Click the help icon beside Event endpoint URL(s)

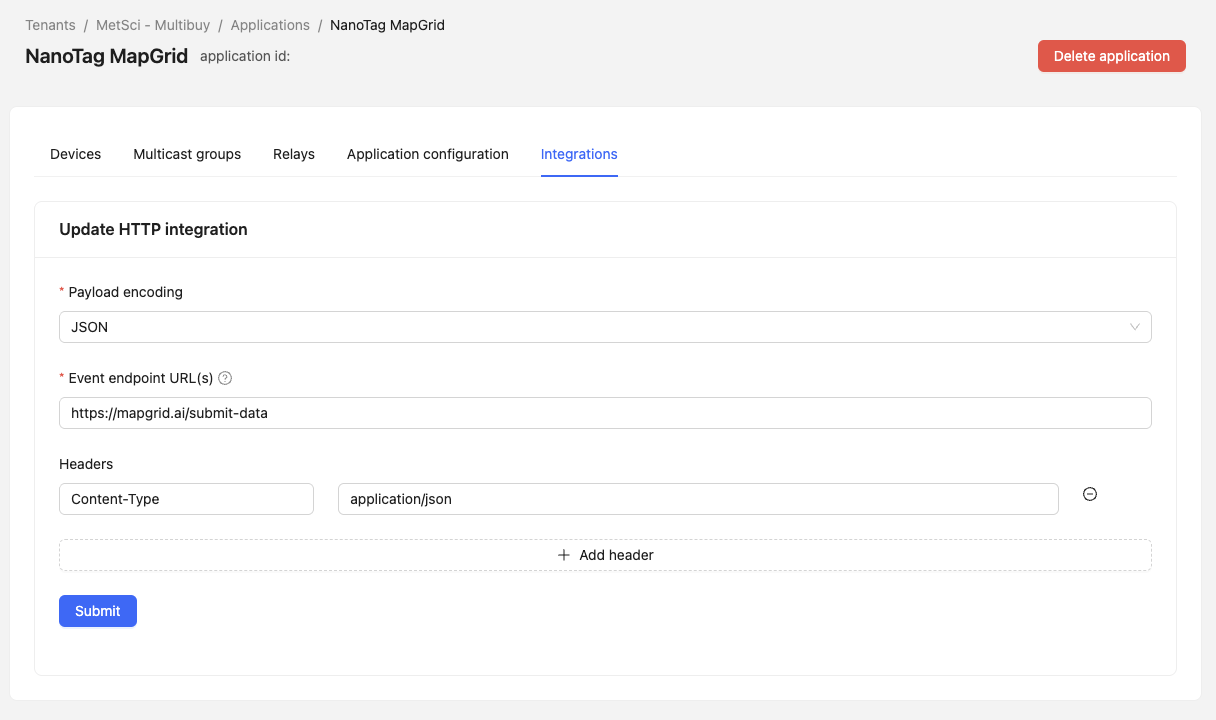click(225, 378)
